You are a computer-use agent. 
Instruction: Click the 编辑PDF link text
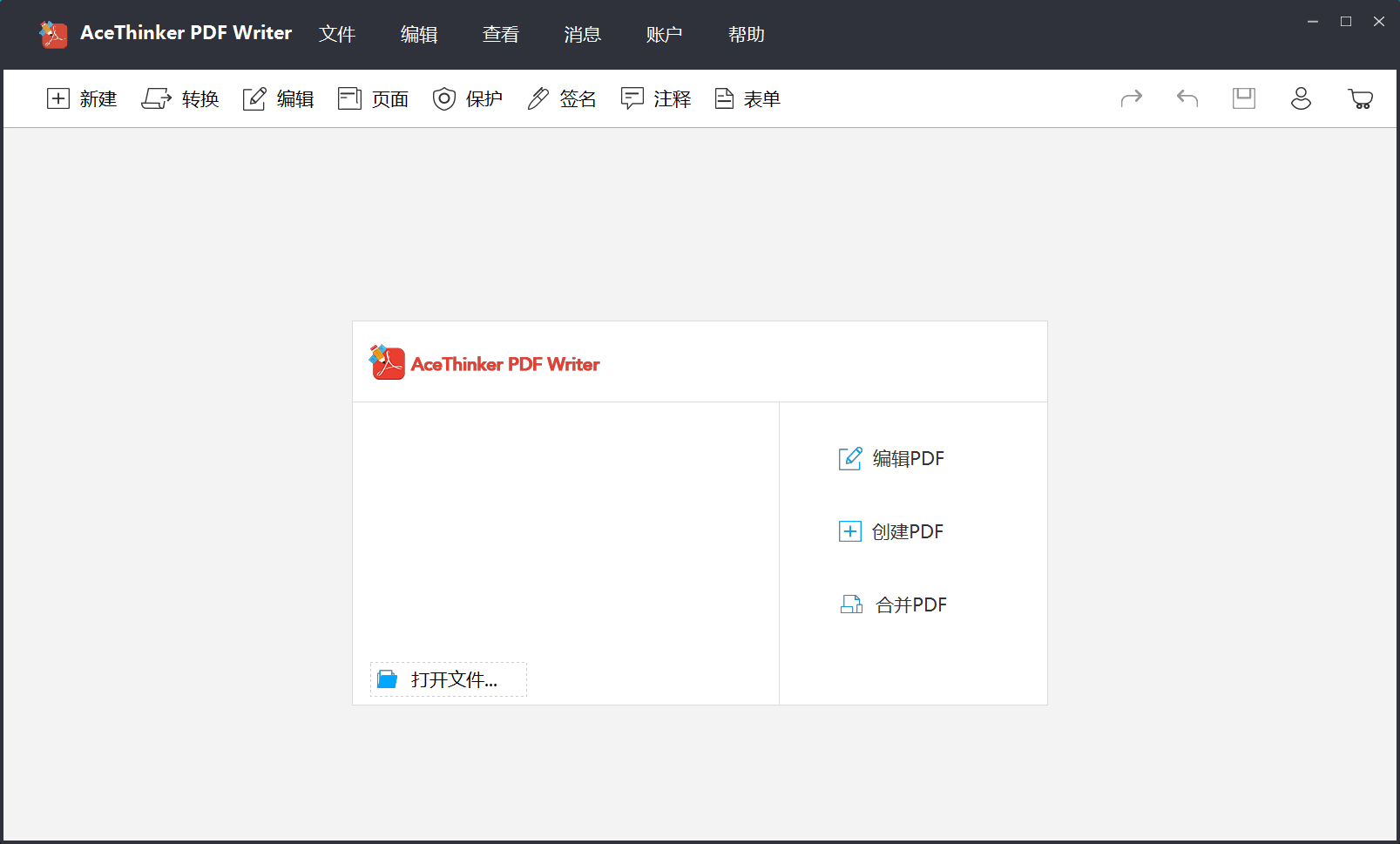click(x=909, y=458)
